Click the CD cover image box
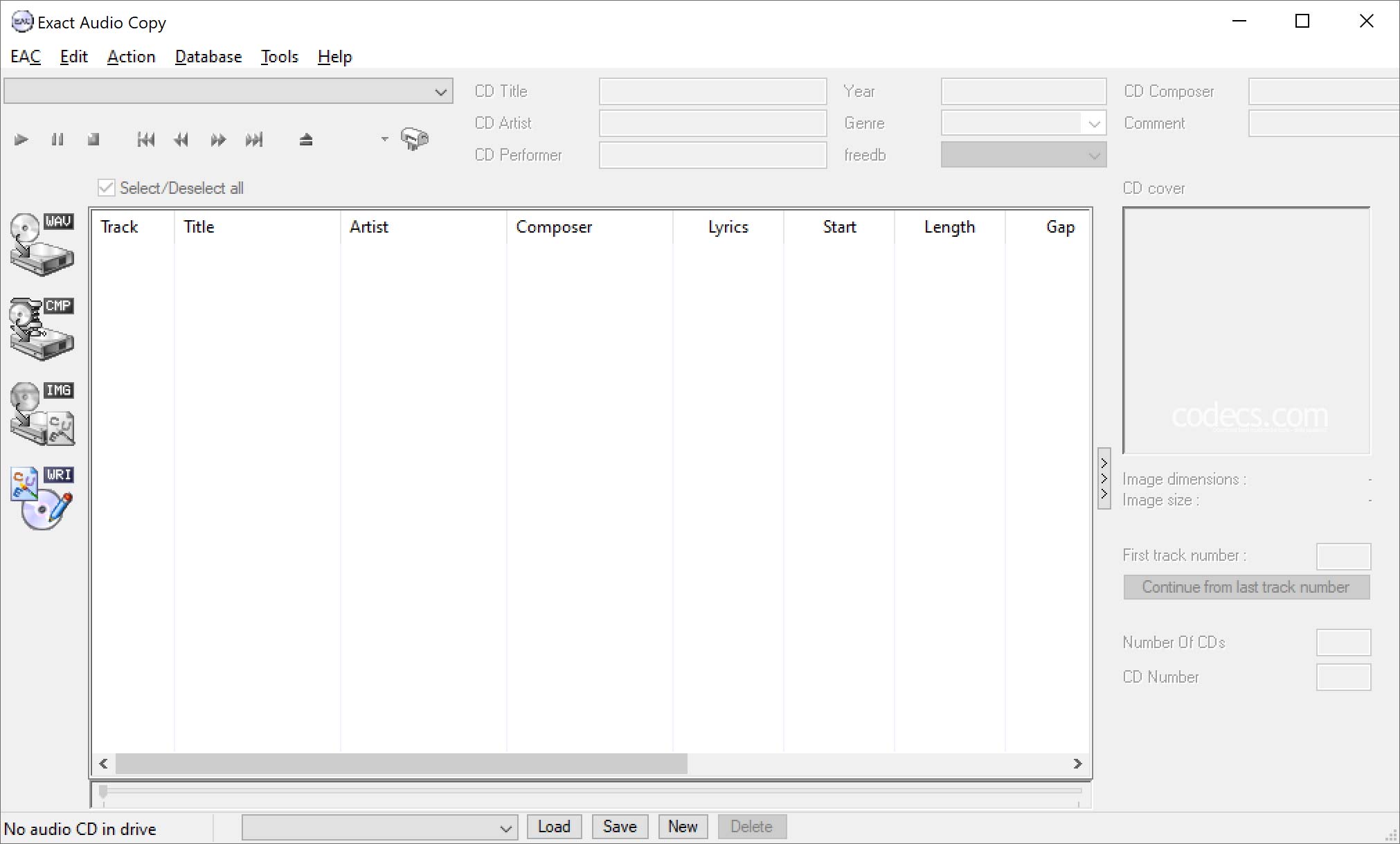 click(x=1246, y=330)
